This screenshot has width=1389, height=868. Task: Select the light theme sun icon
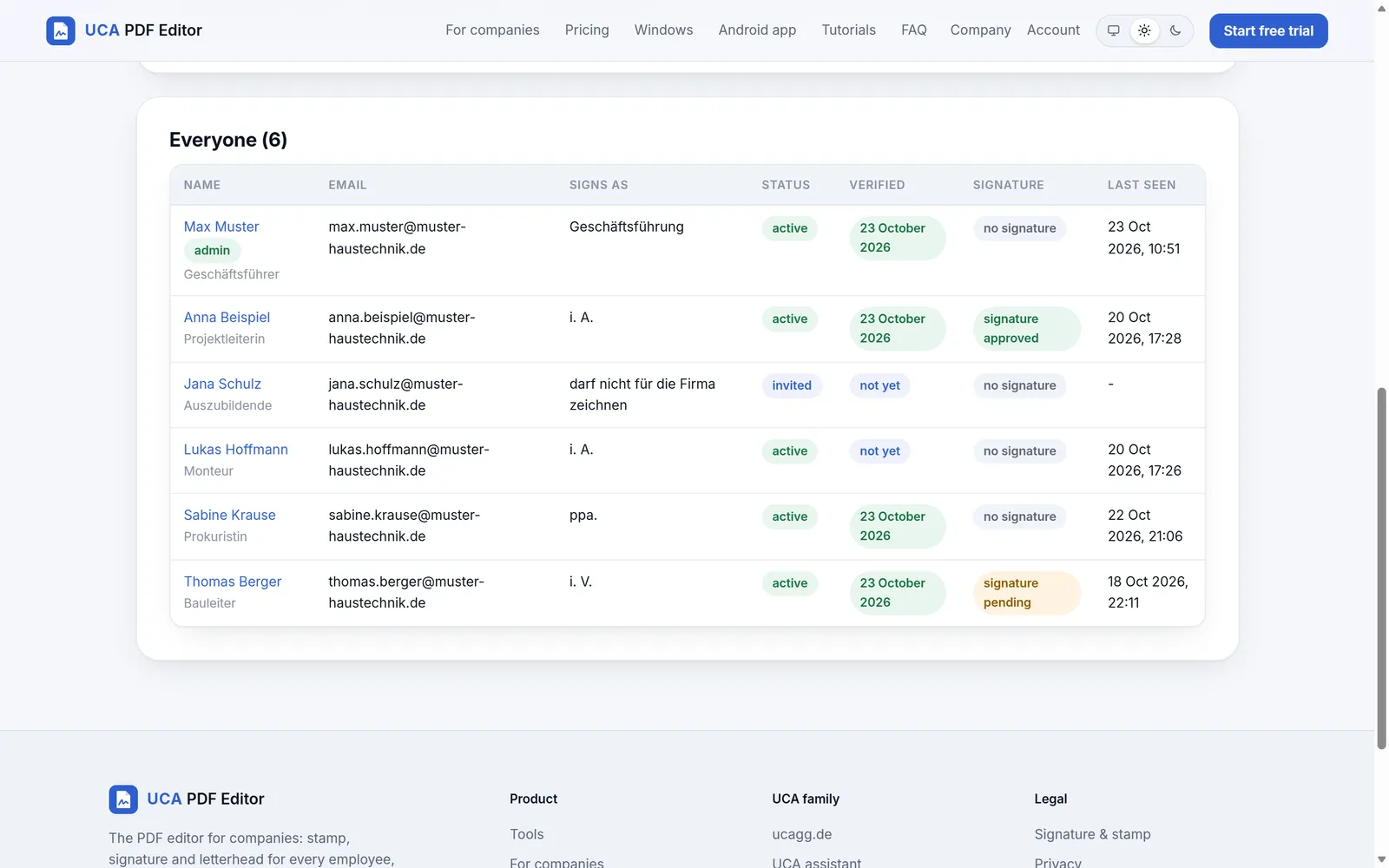(1145, 30)
